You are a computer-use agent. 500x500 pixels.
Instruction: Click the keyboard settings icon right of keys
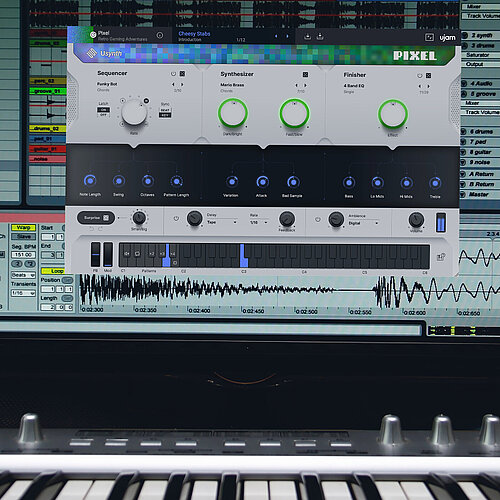pyautogui.click(x=441, y=257)
